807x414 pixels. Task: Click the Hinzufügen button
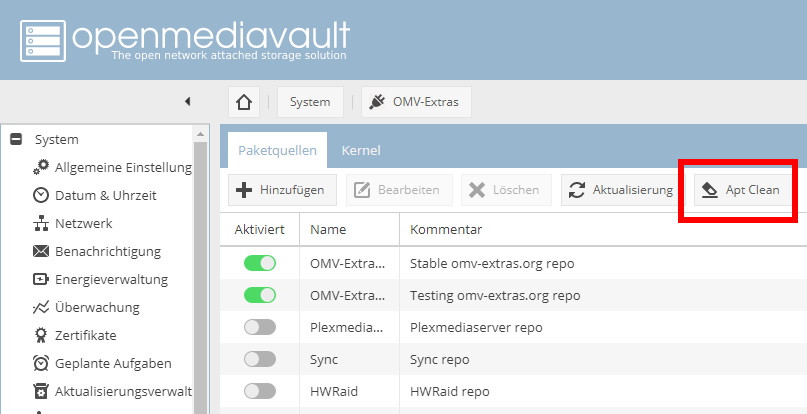coord(282,190)
